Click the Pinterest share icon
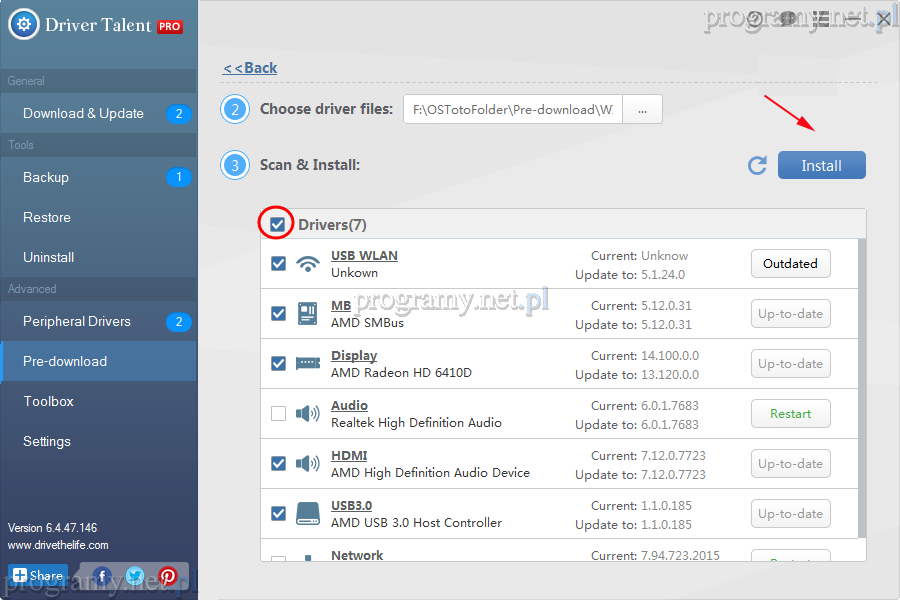Screen dimensions: 900x600 pyautogui.click(x=167, y=576)
